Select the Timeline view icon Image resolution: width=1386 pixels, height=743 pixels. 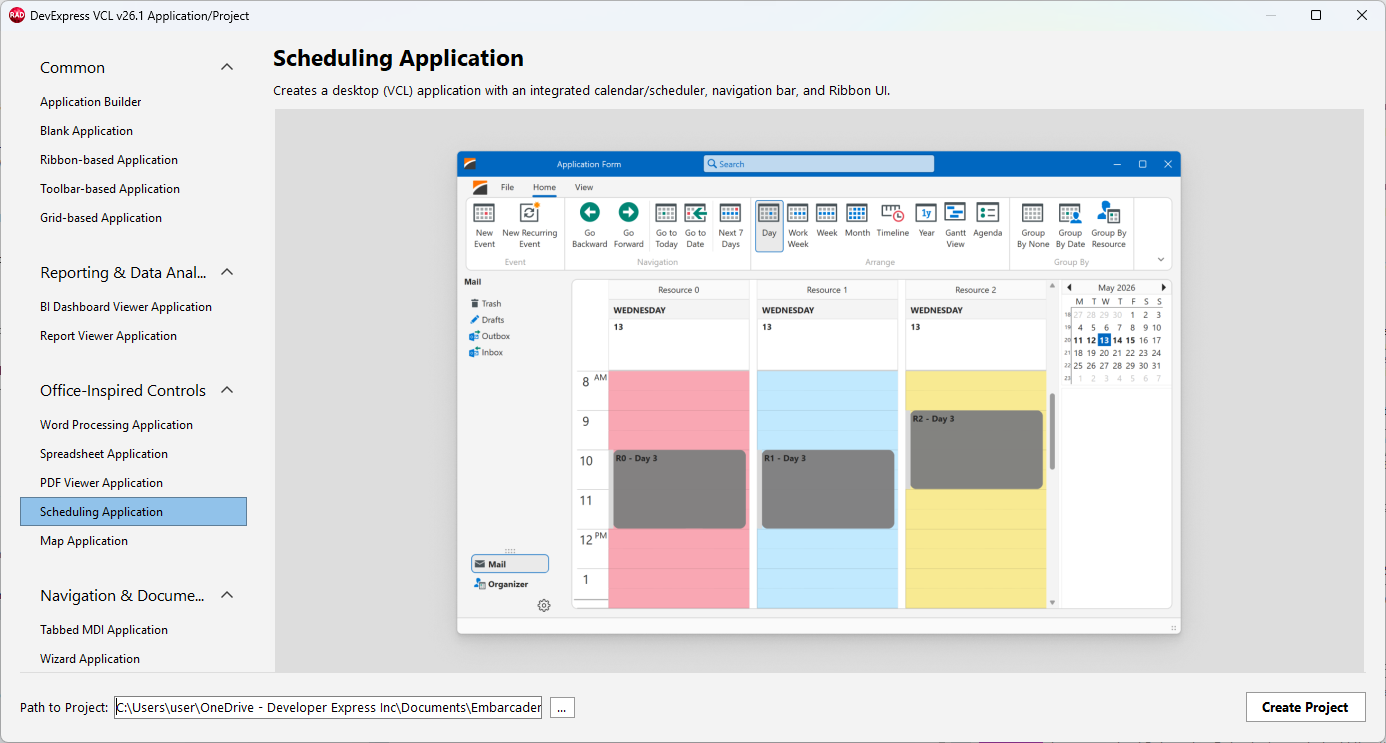[892, 213]
